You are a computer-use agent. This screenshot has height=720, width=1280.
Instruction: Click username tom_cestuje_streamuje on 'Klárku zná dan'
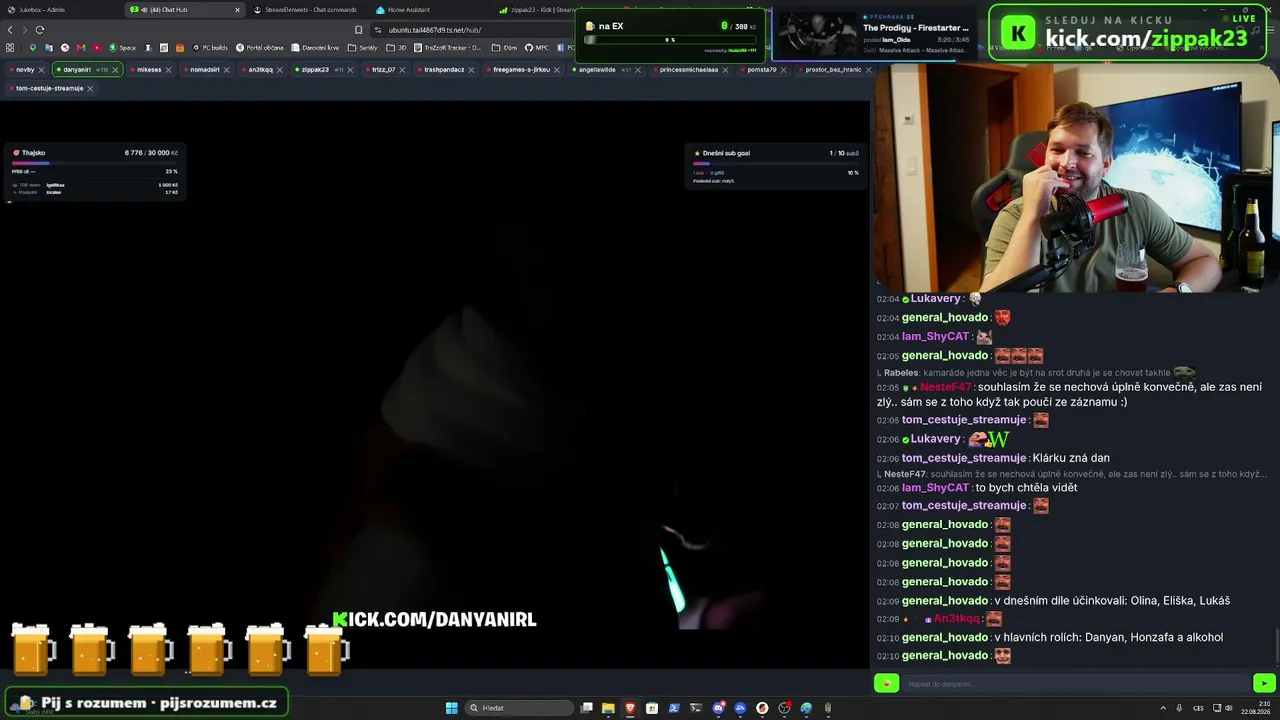(x=964, y=458)
